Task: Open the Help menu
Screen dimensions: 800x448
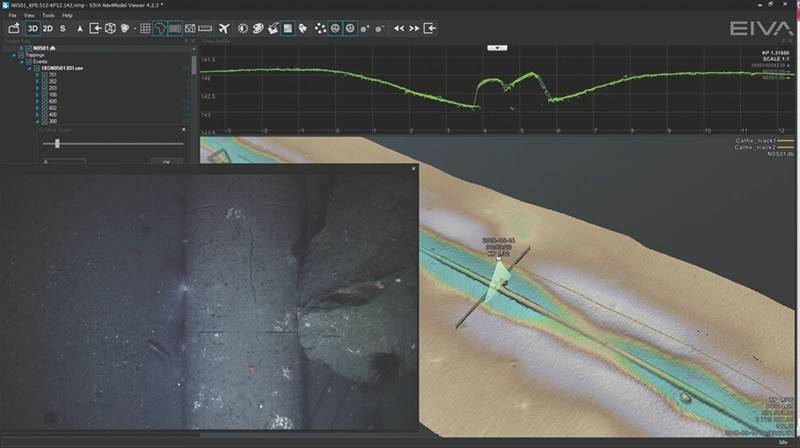Action: click(67, 15)
